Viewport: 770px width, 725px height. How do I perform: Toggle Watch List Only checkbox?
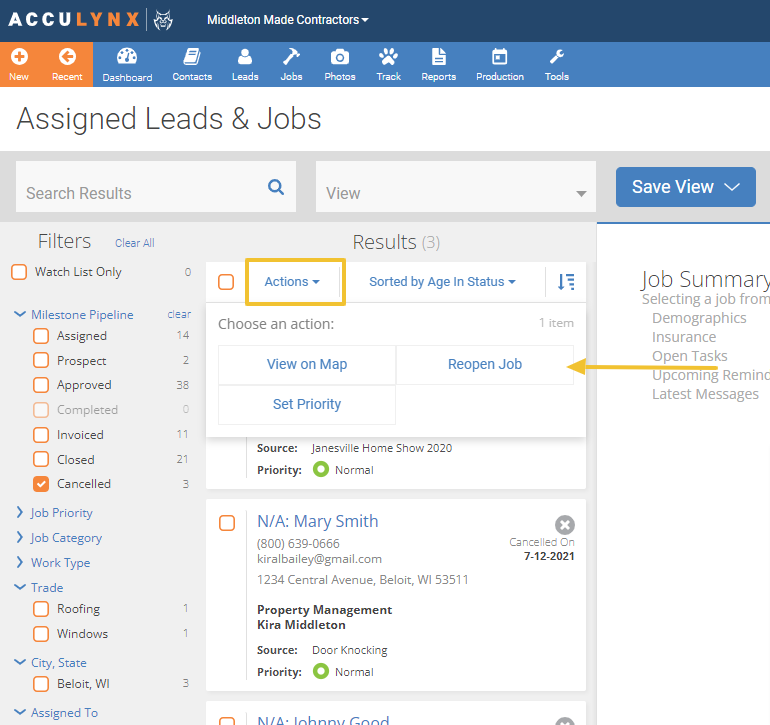[x=19, y=272]
